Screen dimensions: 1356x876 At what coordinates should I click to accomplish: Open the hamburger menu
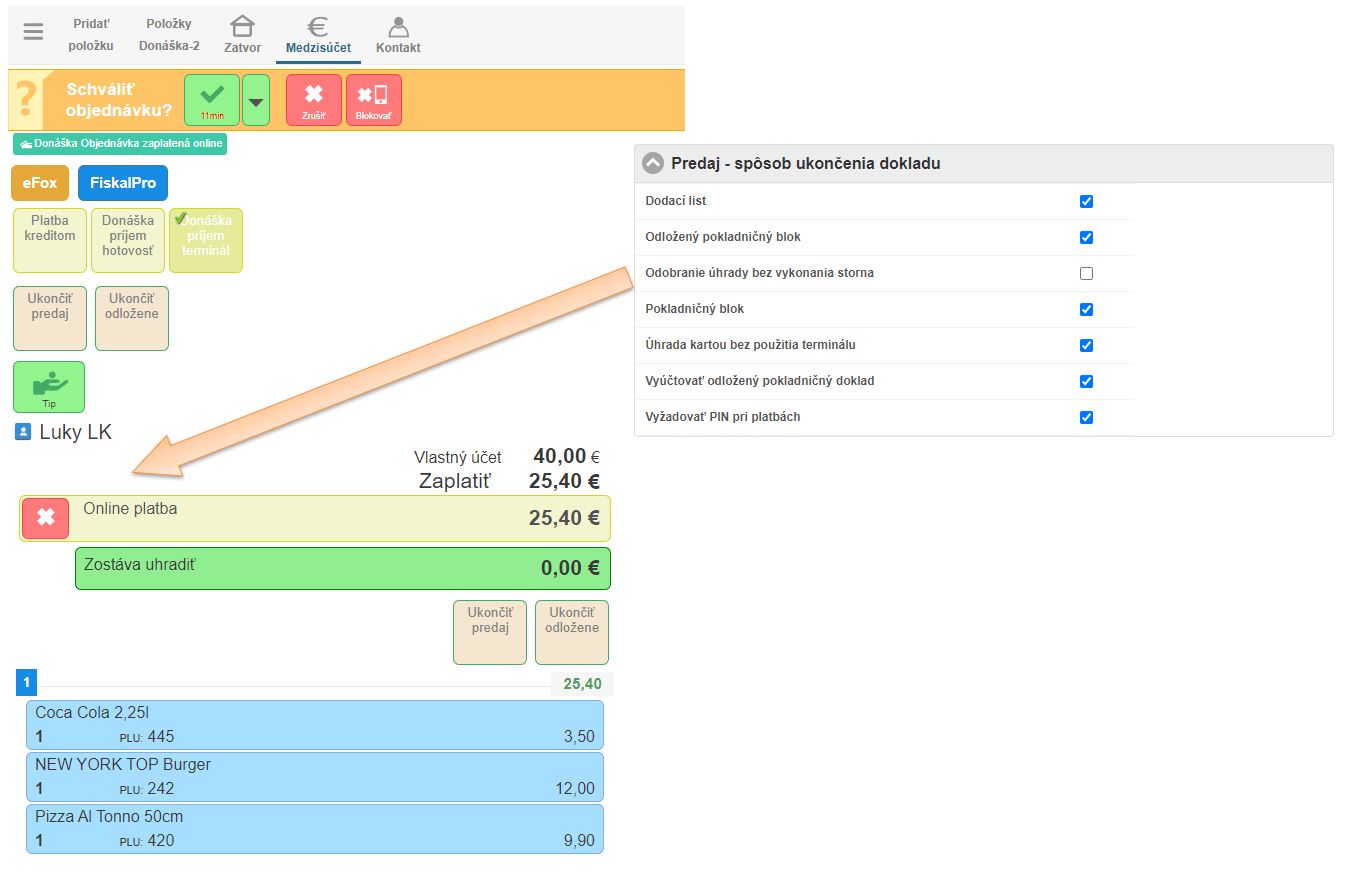pyautogui.click(x=33, y=32)
